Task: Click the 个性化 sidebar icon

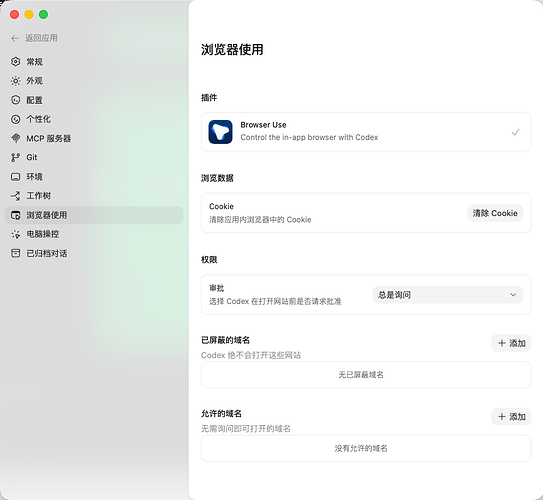Action: point(16,119)
